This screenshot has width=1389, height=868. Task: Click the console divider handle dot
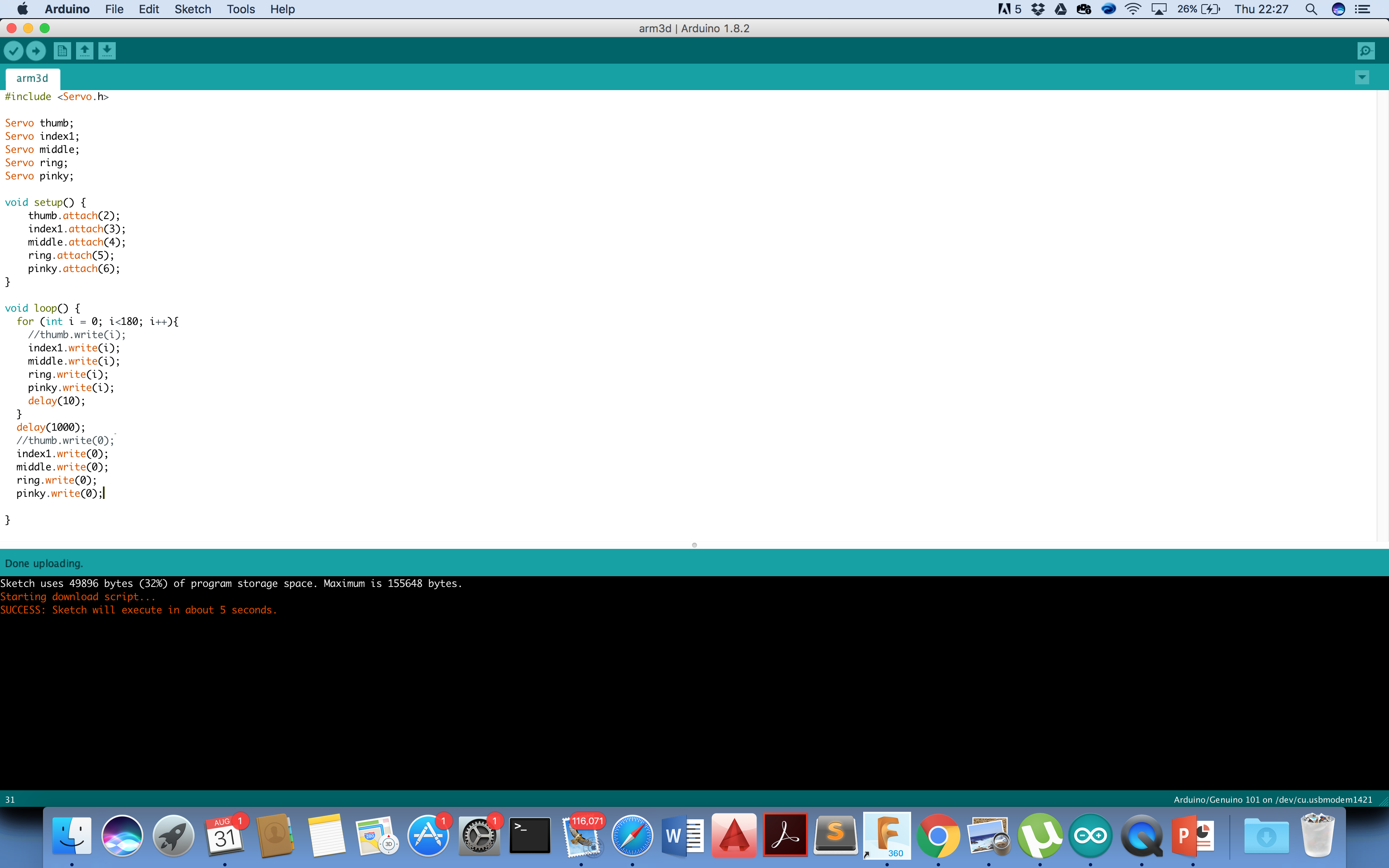point(694,545)
